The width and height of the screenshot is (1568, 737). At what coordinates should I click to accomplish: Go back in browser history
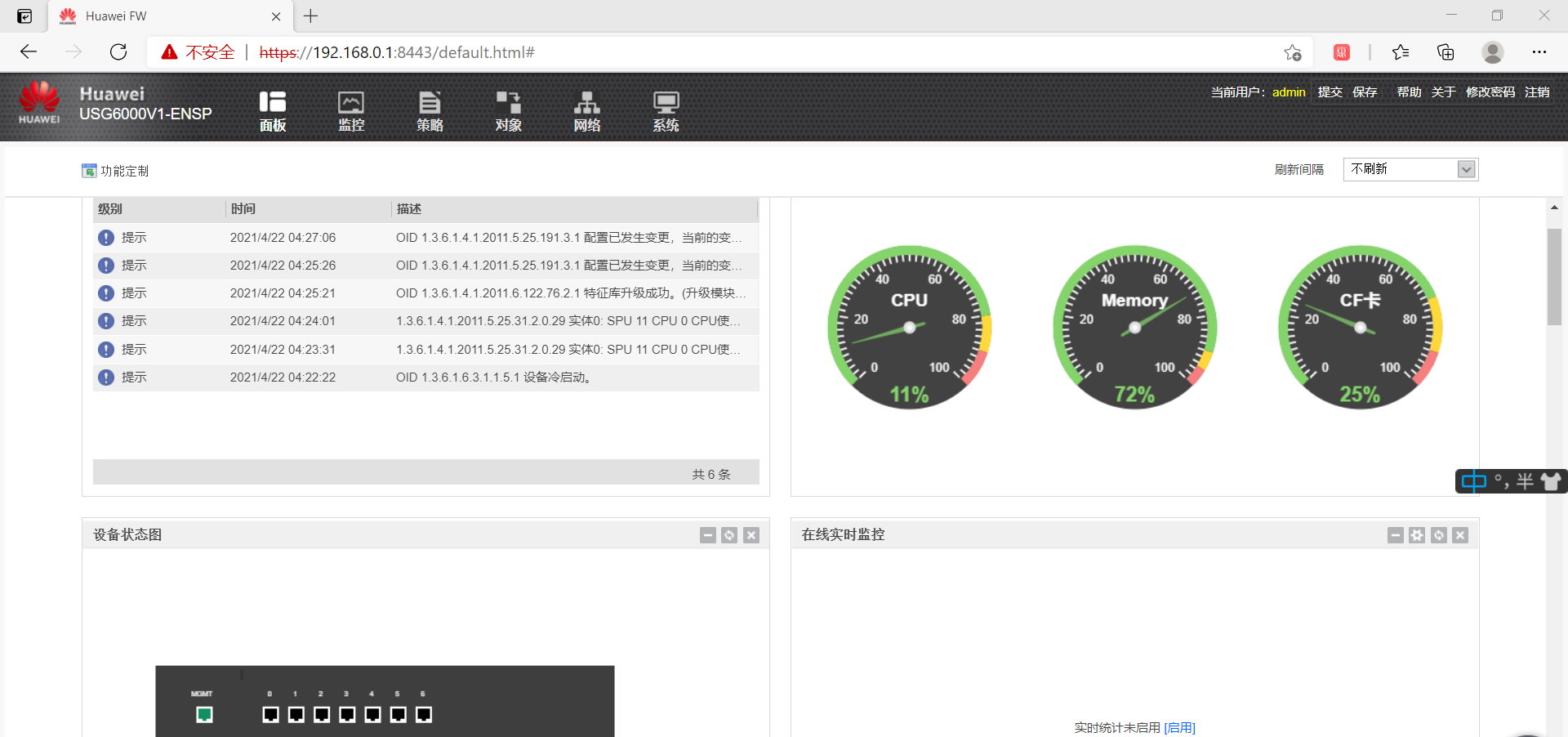[x=29, y=52]
